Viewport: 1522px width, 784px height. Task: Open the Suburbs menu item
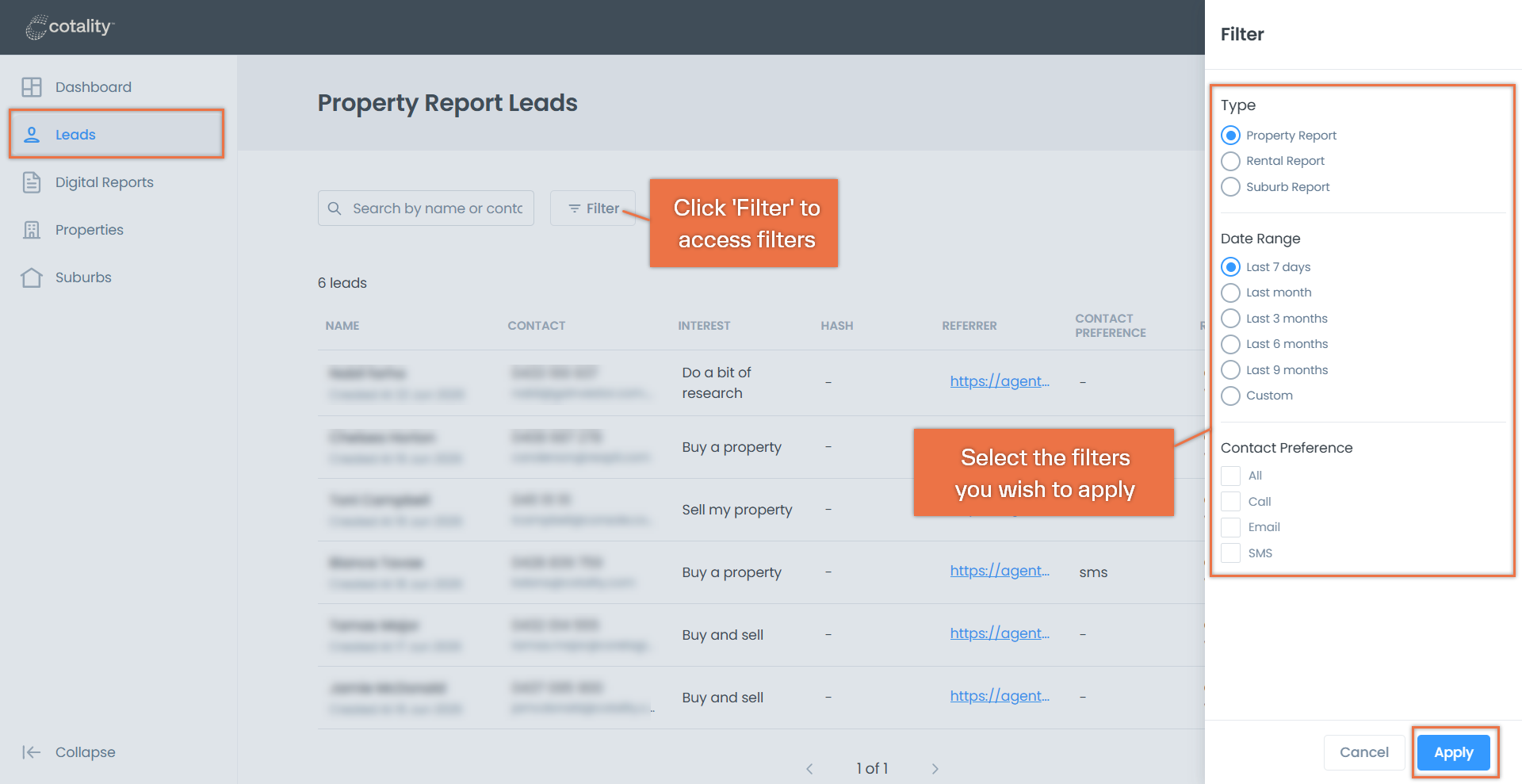[x=83, y=277]
